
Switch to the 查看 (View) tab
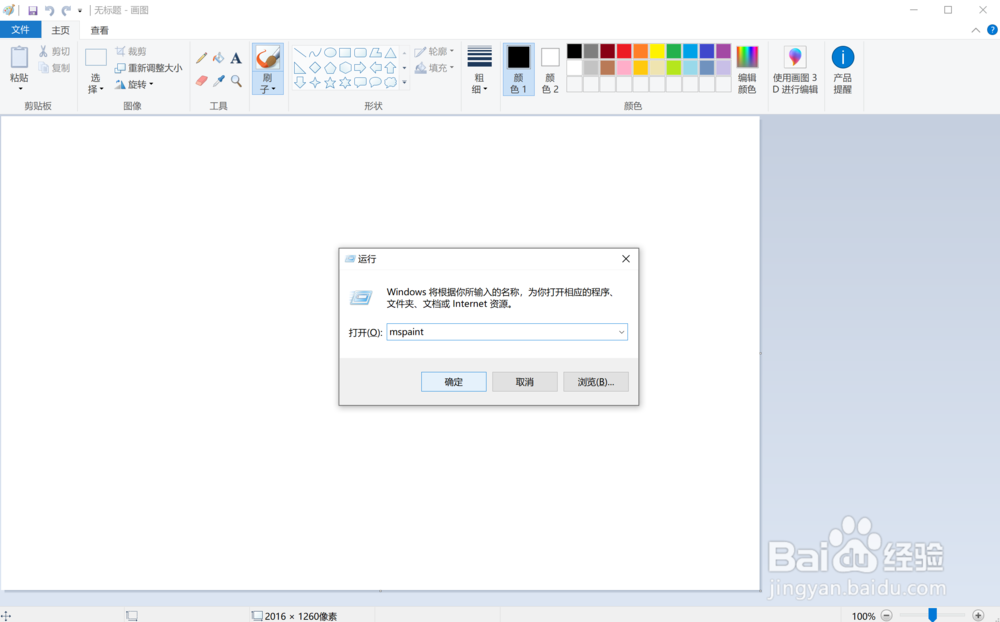click(x=97, y=29)
